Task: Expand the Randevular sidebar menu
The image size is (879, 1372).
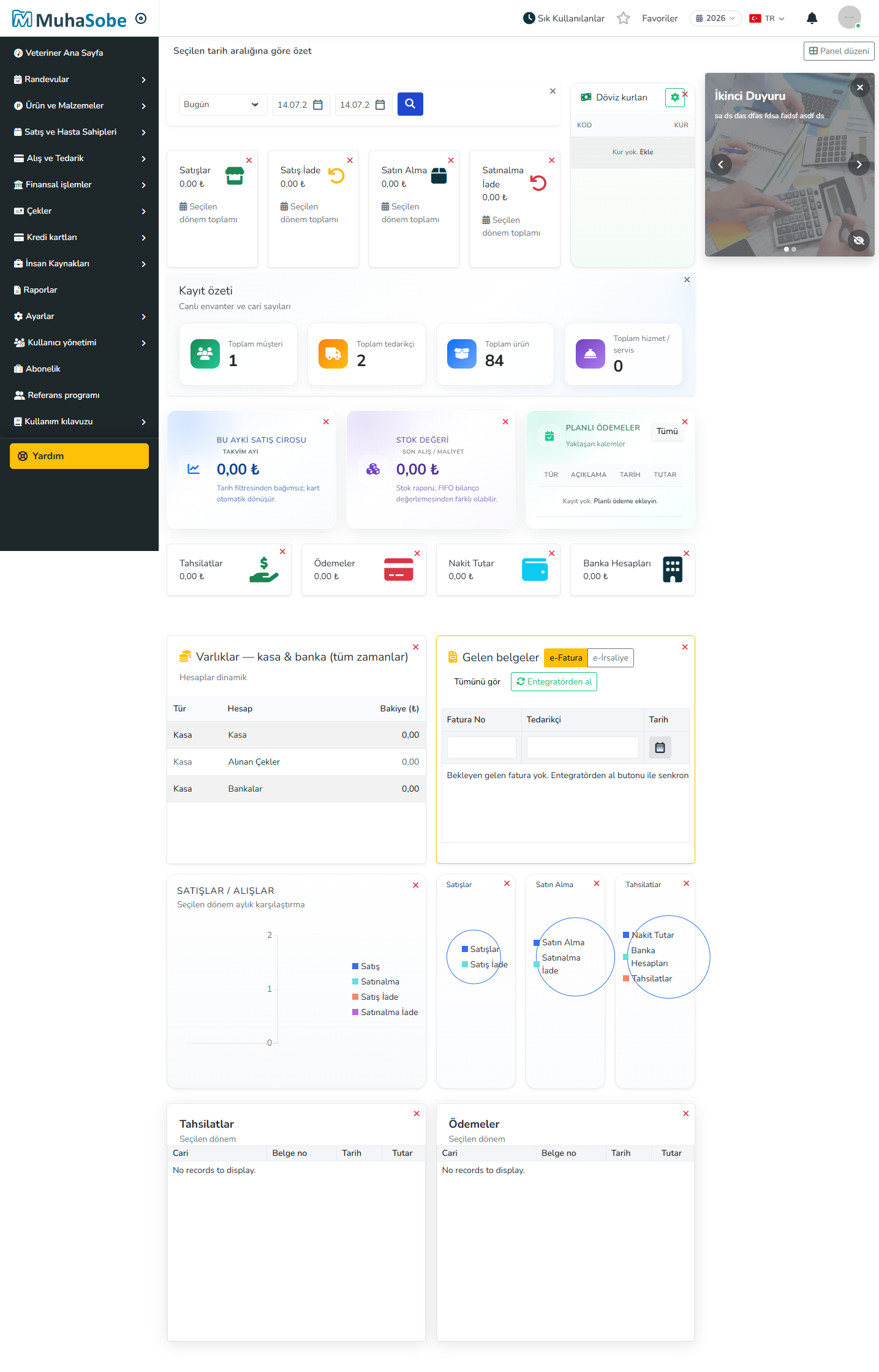Action: (80, 80)
